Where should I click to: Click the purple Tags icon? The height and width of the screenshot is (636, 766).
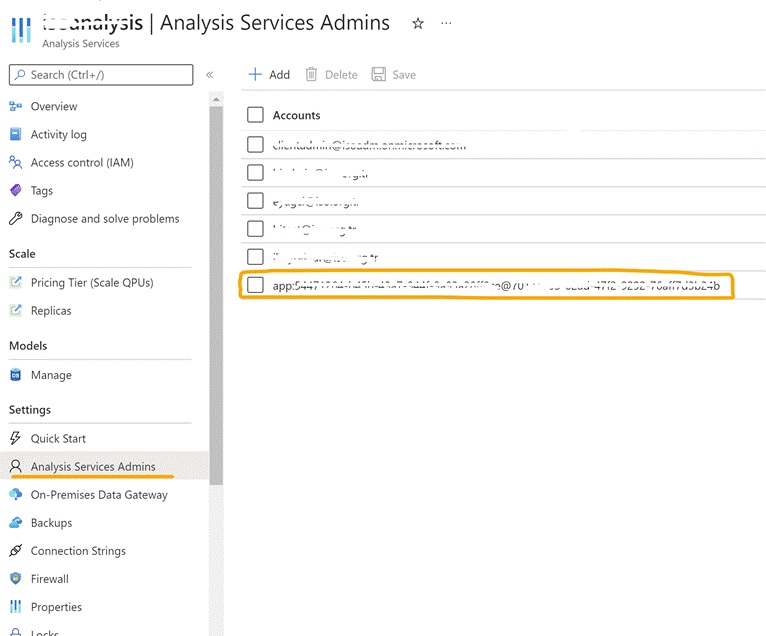[15, 191]
